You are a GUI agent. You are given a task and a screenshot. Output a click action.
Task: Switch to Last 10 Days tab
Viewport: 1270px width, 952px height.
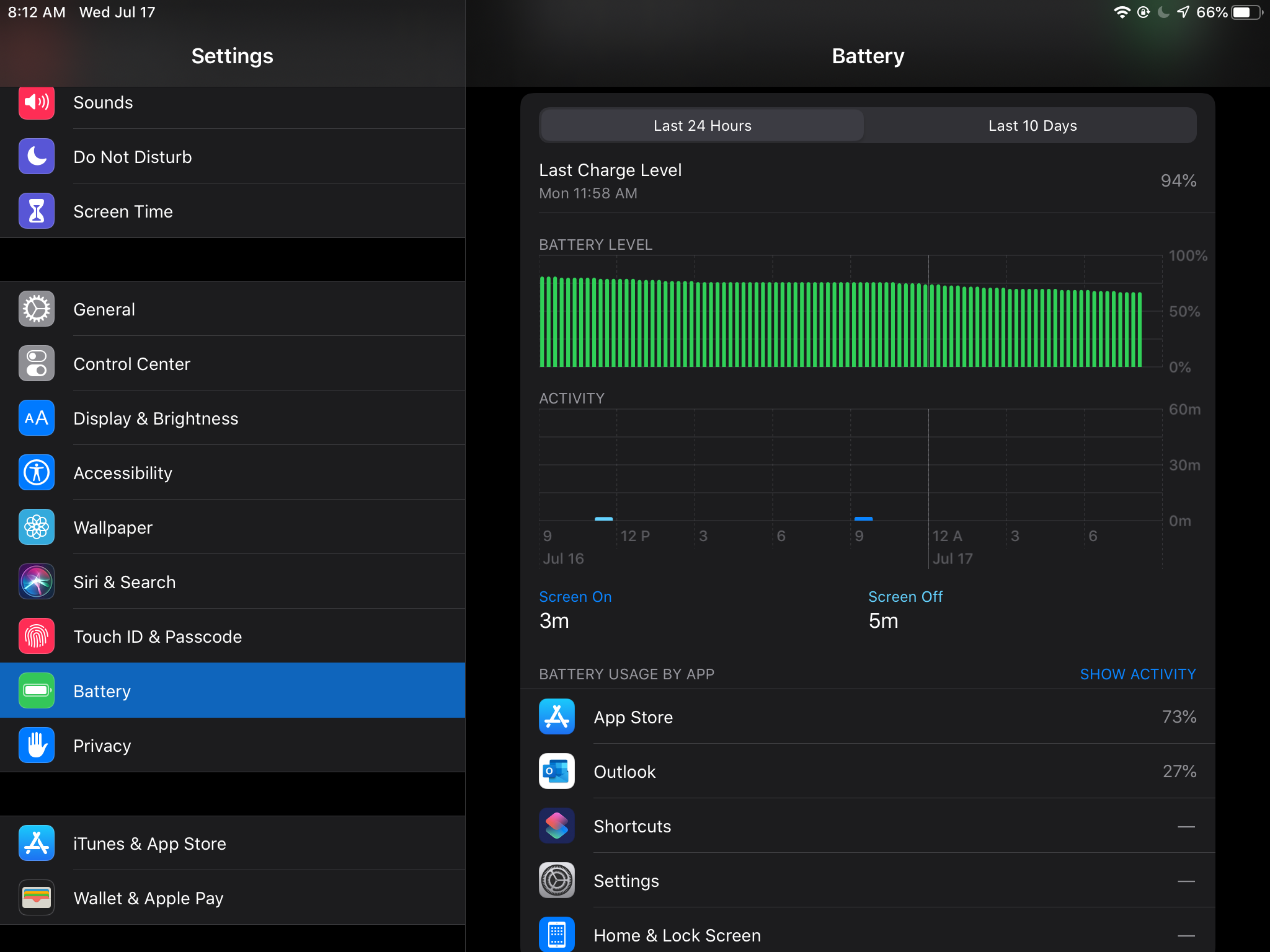pos(1032,126)
